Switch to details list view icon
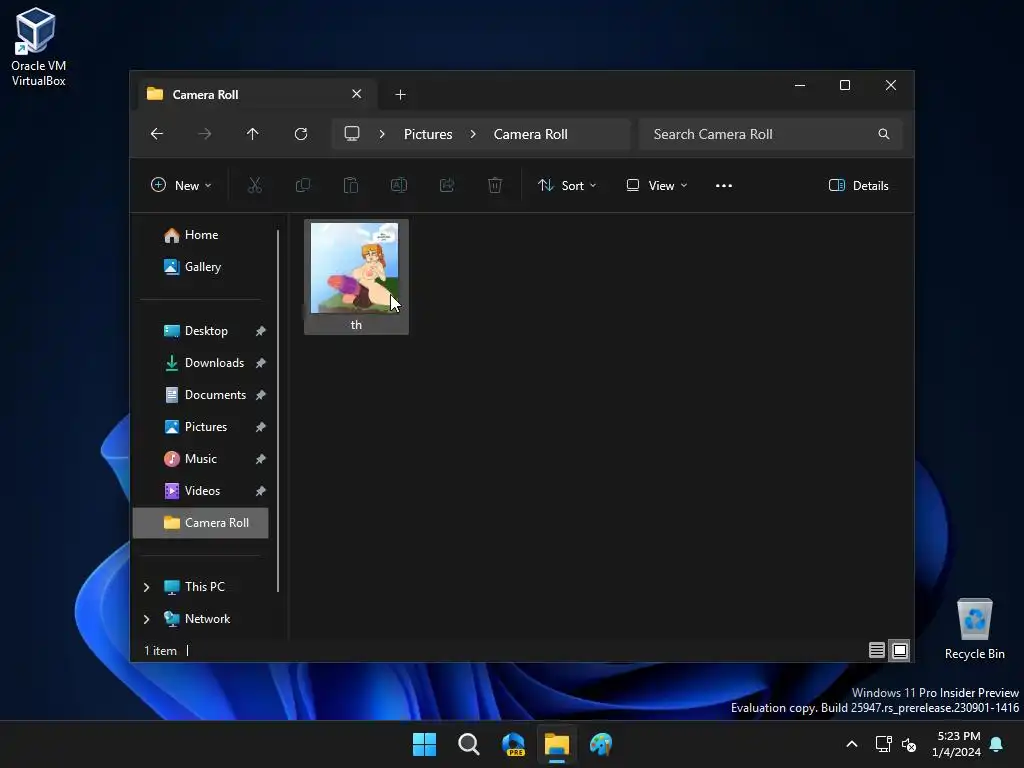Screen dimensions: 1024x768 coord(876,650)
